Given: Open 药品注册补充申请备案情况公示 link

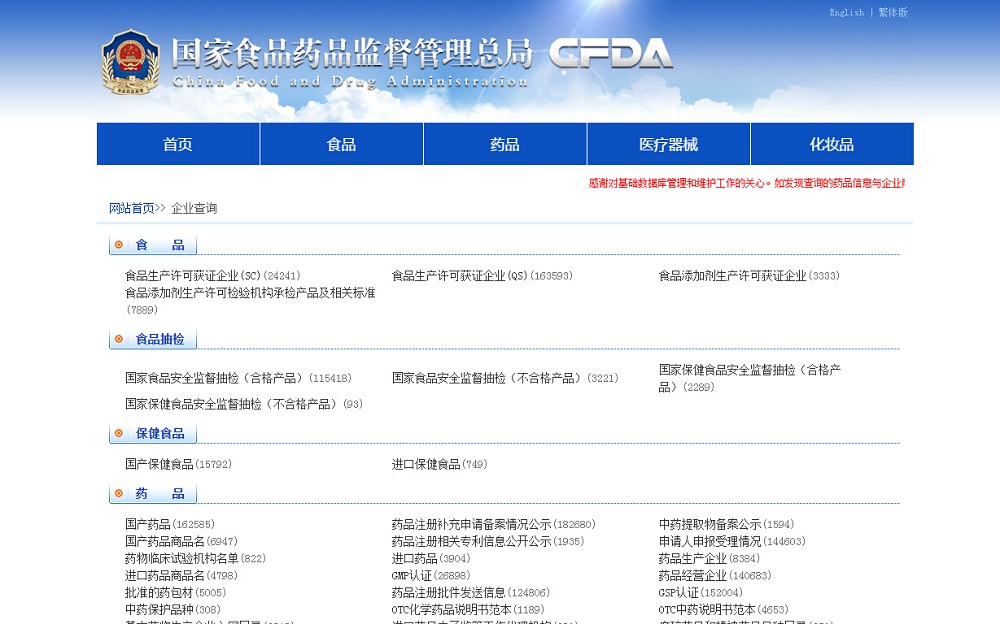Looking at the screenshot, I should tap(494, 524).
